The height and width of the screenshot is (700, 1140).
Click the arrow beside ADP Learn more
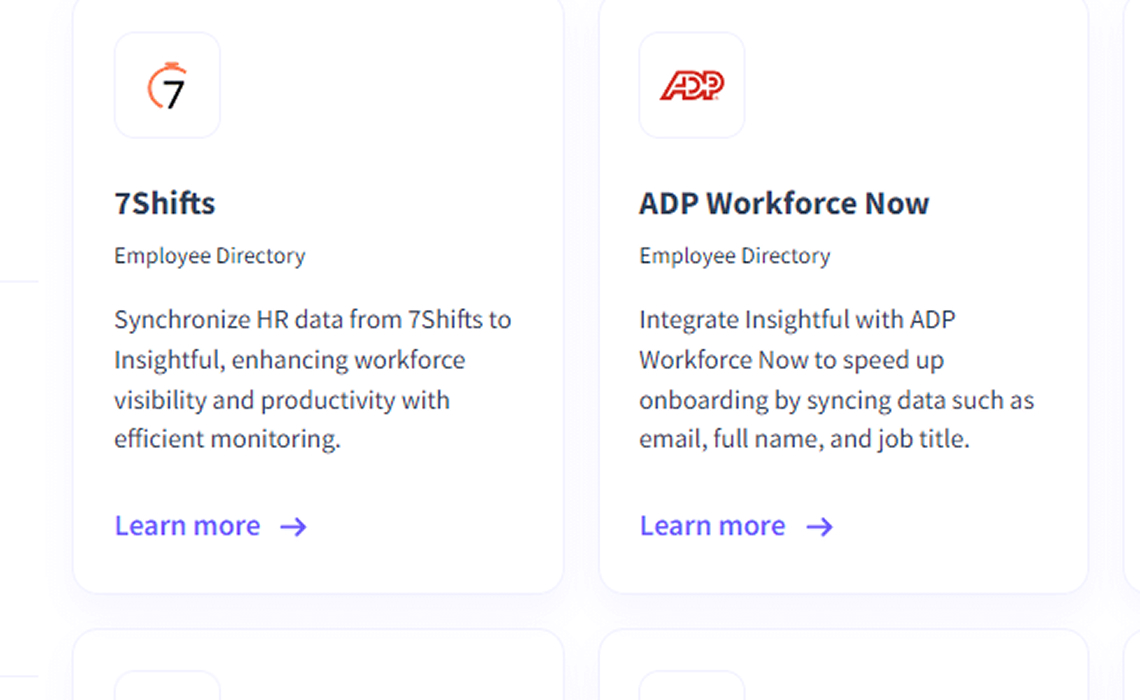coord(819,527)
